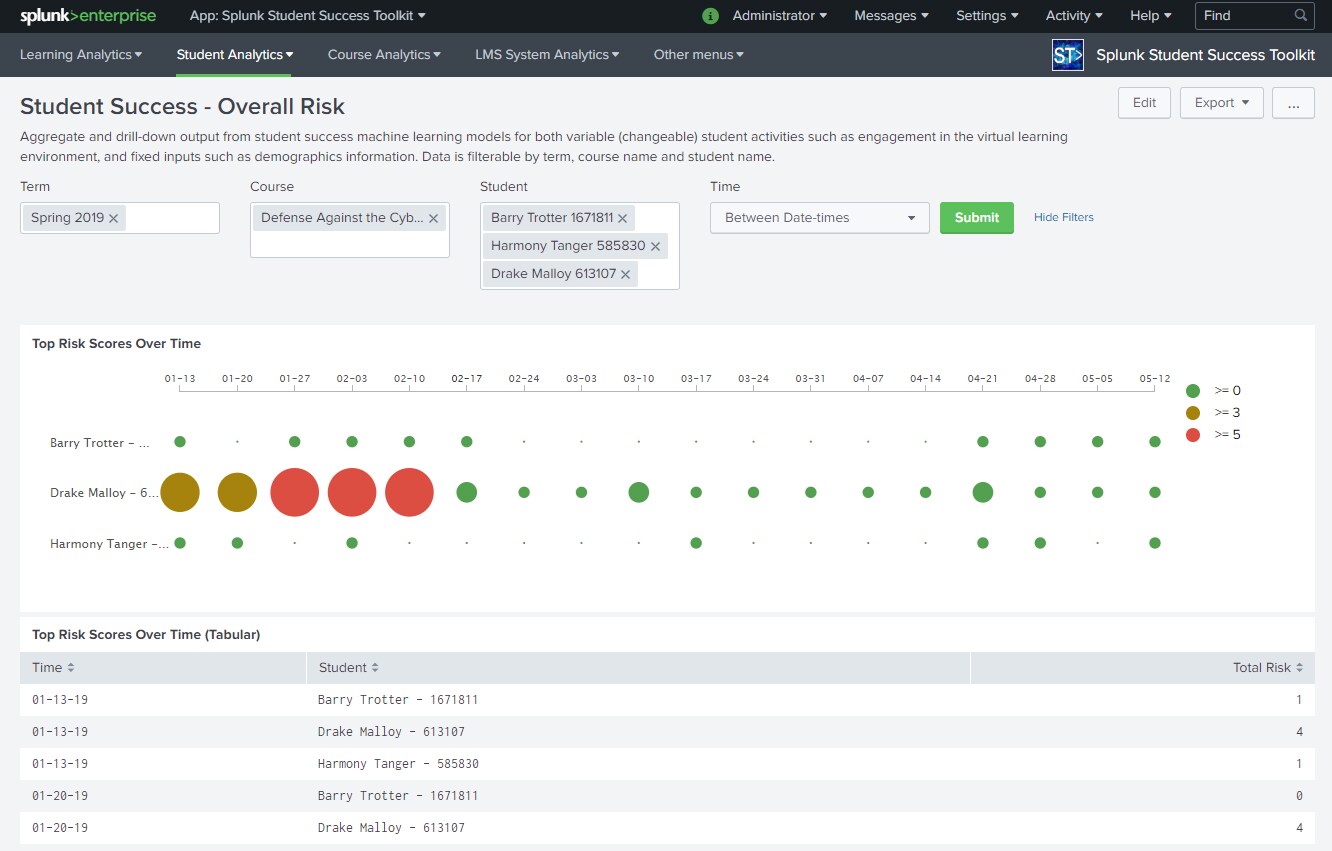The image size is (1332, 851).
Task: Remove Drake Malloy 613107 student filter
Action: pos(626,274)
